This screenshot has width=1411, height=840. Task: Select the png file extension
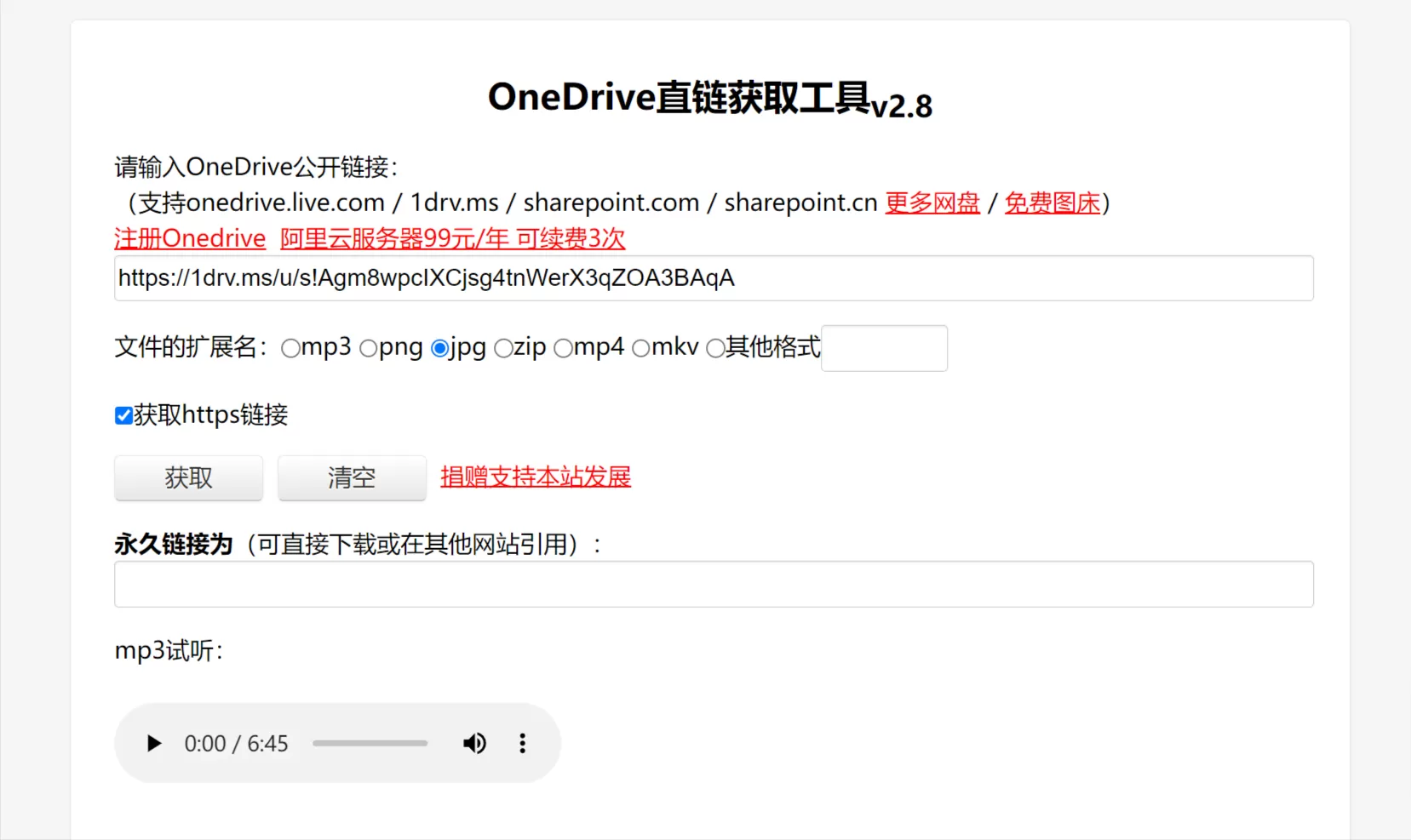(x=368, y=348)
